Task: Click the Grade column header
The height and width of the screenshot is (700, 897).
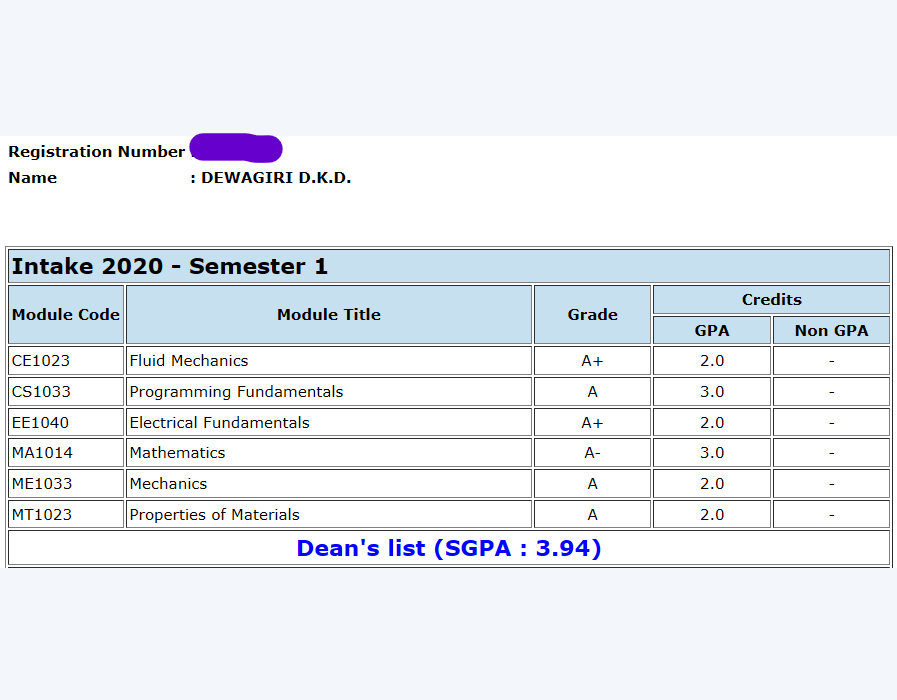Action: tap(592, 314)
